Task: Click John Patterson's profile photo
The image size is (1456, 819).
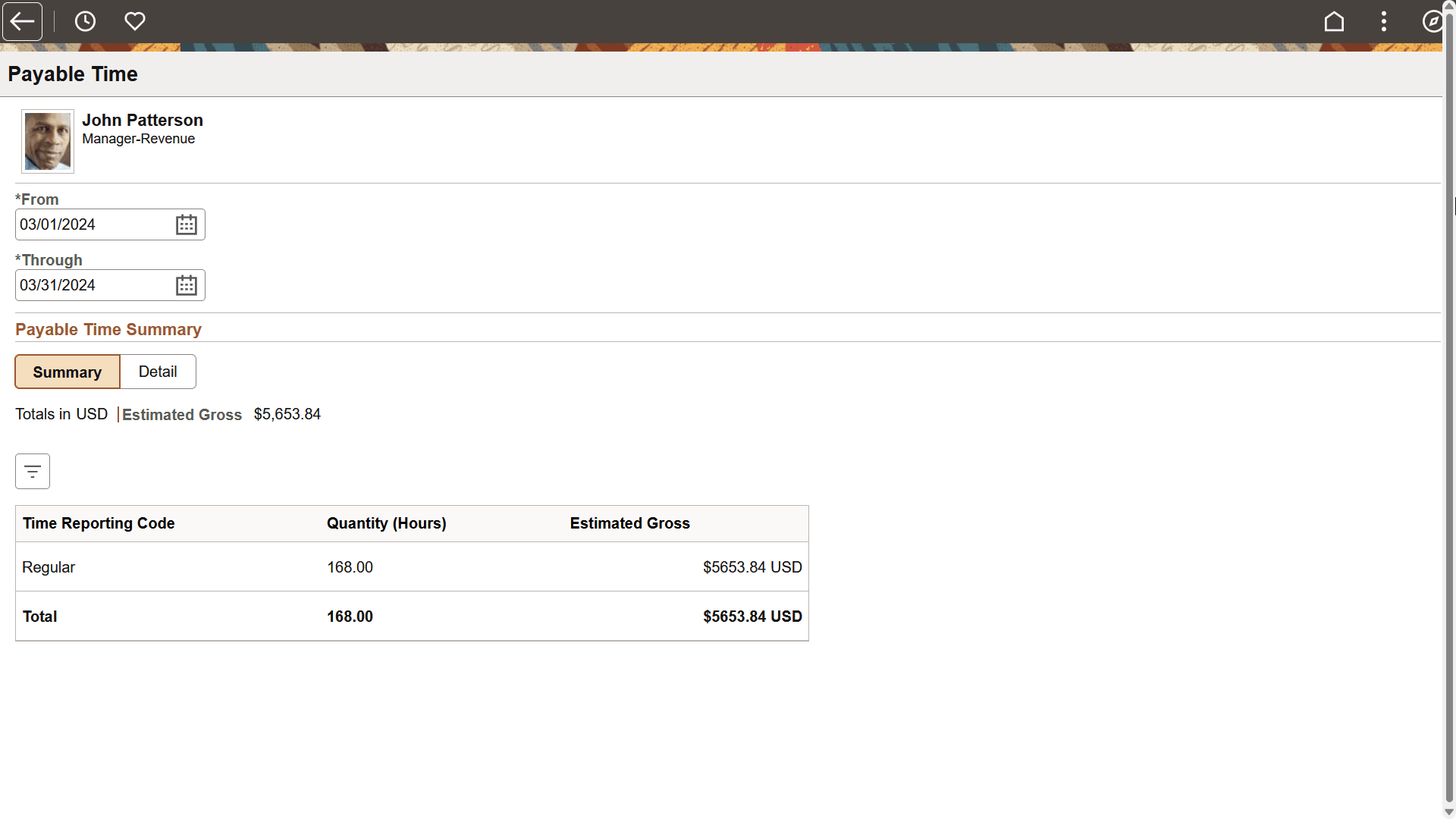Action: (47, 141)
